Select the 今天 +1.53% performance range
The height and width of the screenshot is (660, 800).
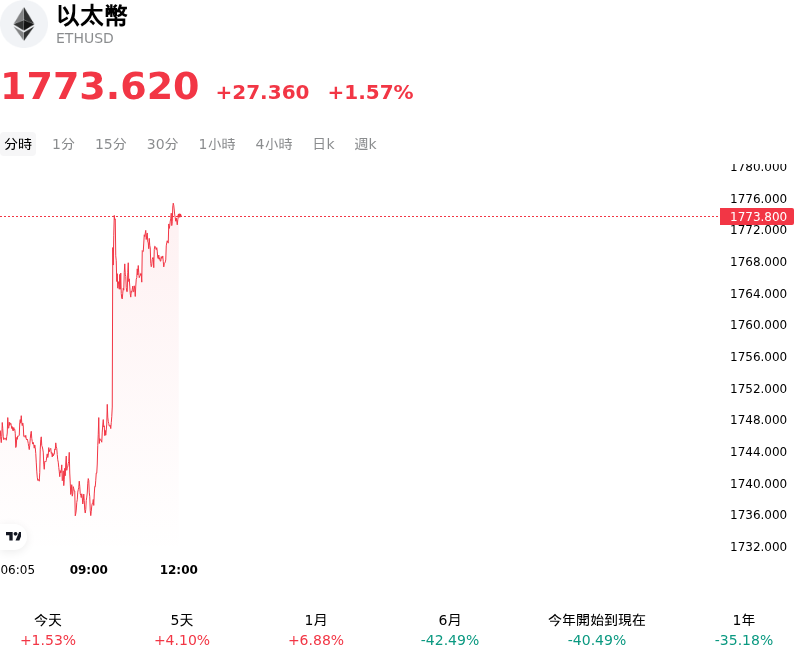pos(48,630)
